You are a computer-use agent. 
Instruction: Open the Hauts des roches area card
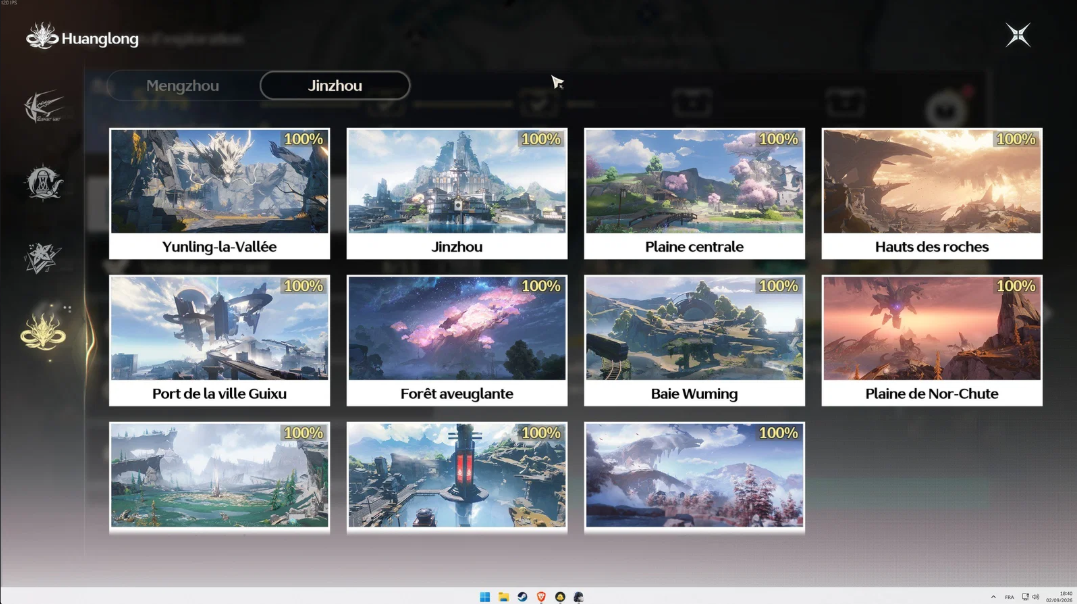pos(932,194)
